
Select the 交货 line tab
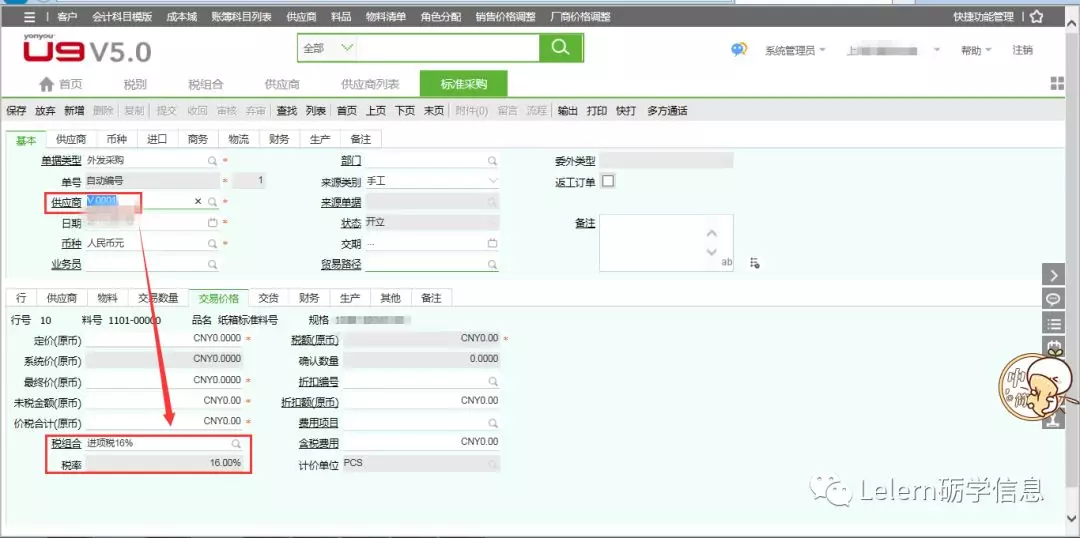269,298
